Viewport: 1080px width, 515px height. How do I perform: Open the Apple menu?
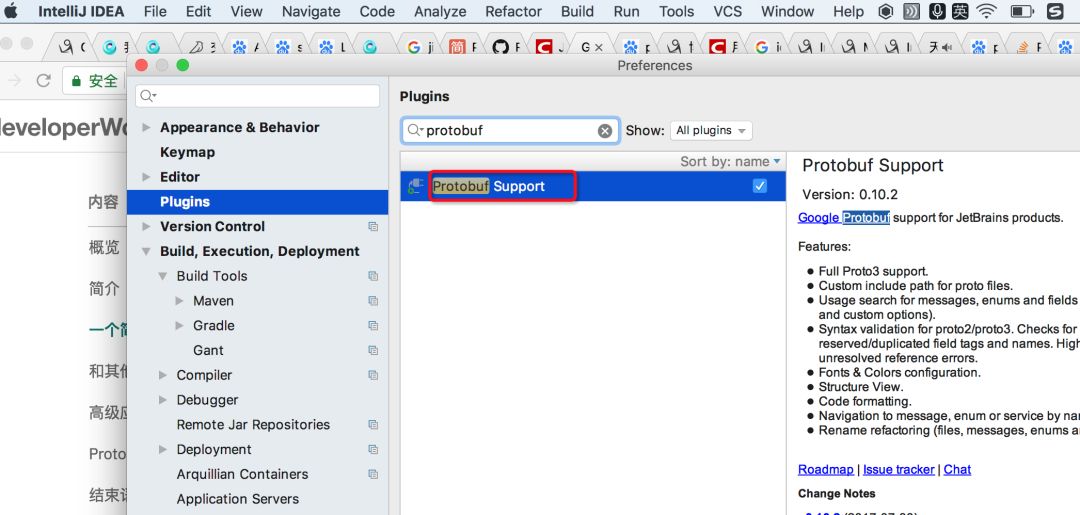click(11, 11)
